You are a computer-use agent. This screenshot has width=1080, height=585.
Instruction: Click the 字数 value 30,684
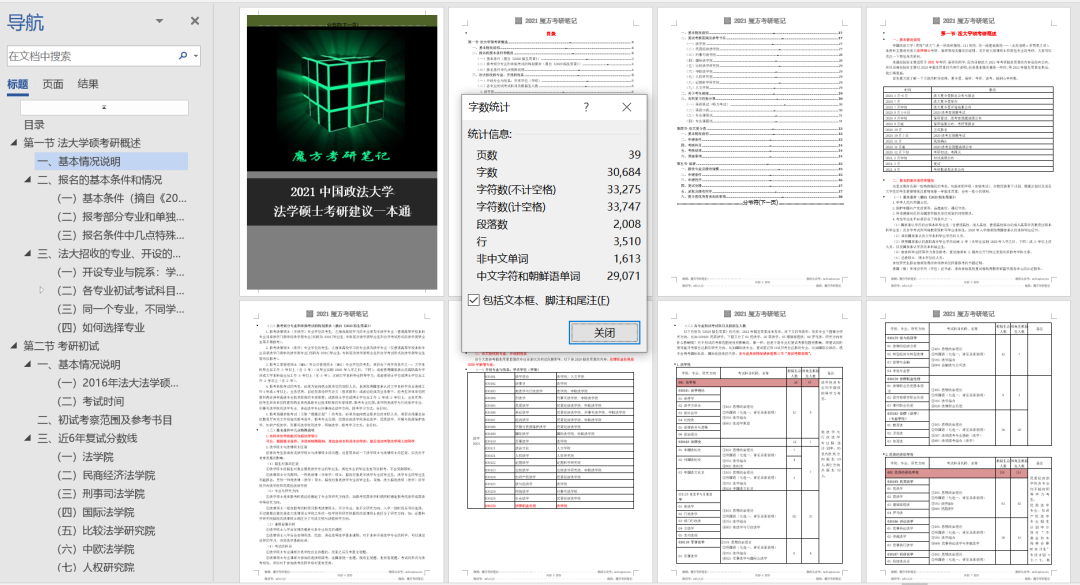click(x=623, y=172)
